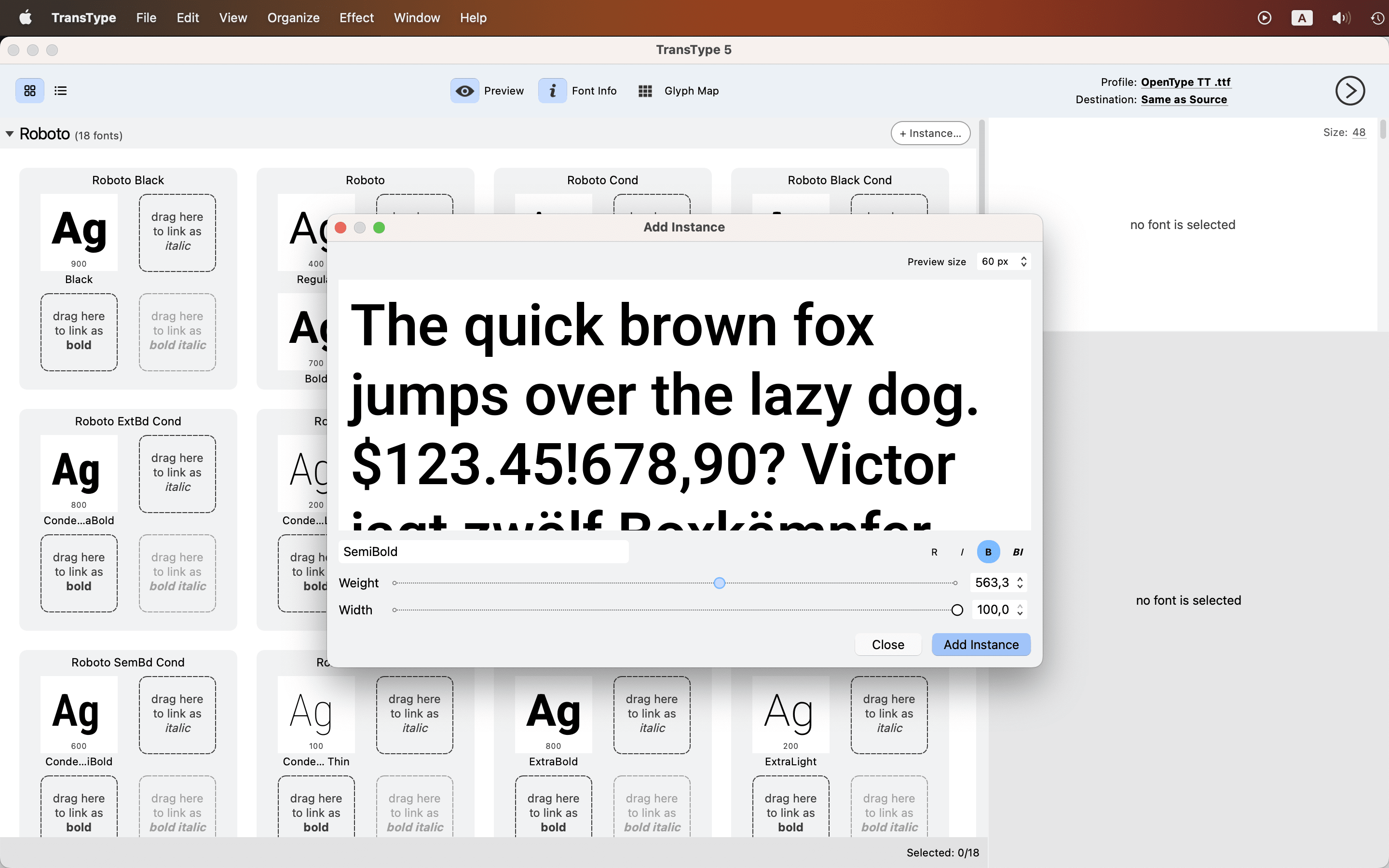Click the SemiBold instance name field

coord(483,552)
